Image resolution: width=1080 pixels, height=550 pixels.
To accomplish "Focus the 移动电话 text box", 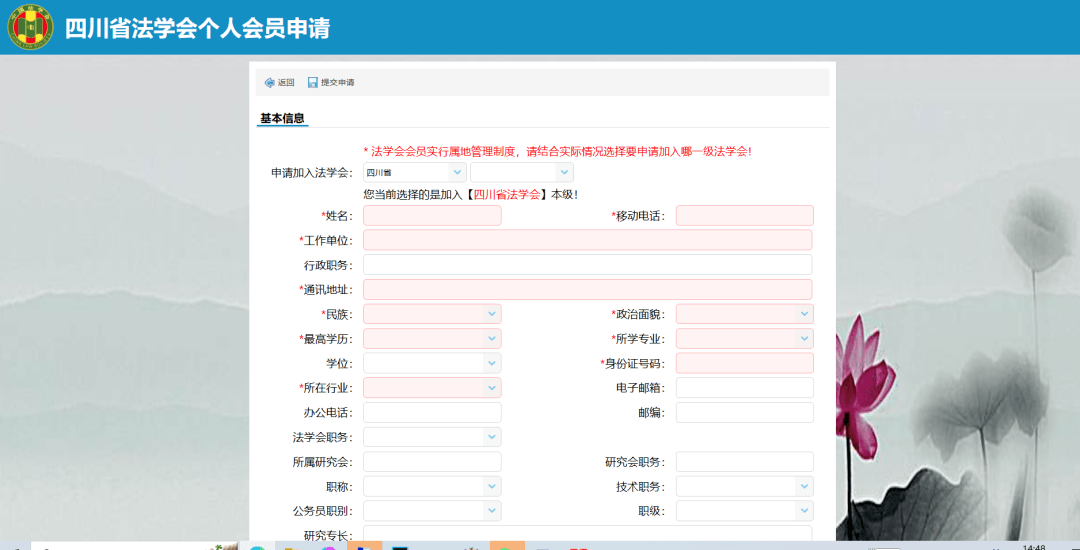I will point(744,216).
